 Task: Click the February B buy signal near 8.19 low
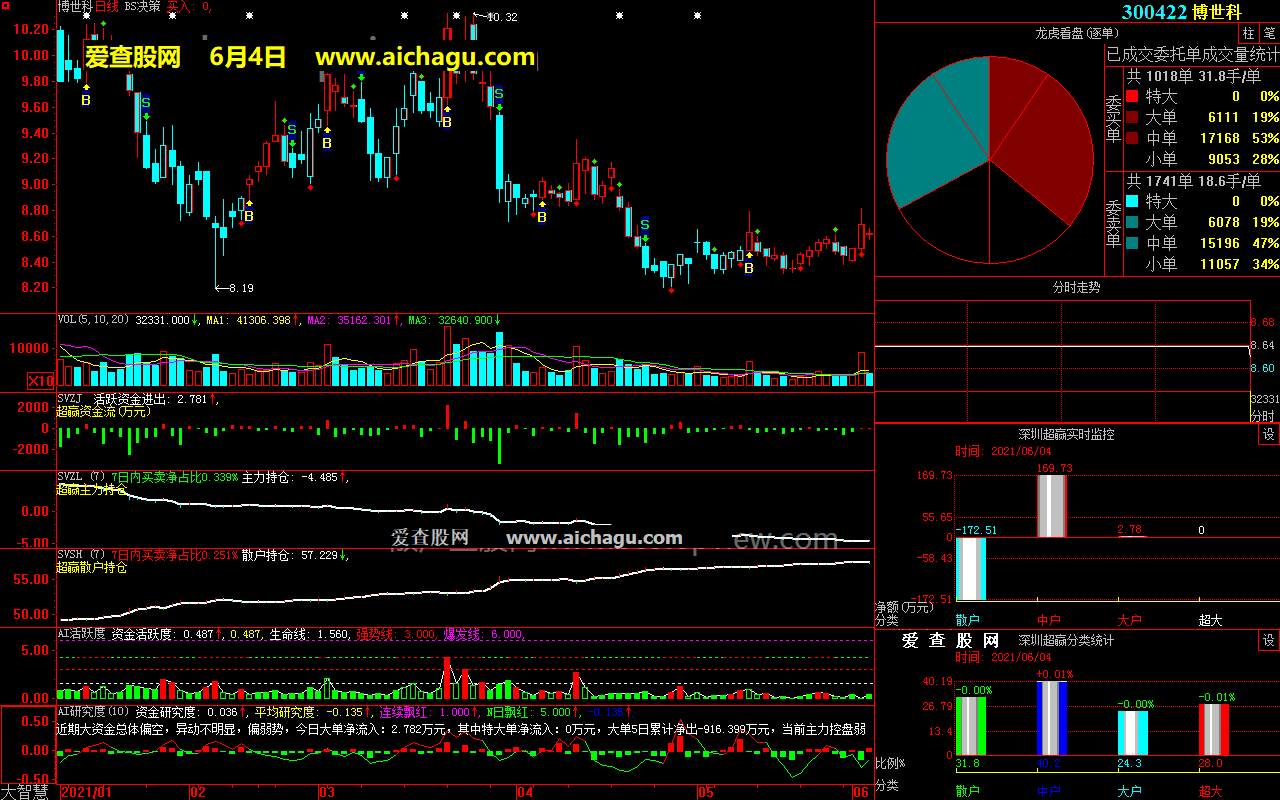click(249, 215)
